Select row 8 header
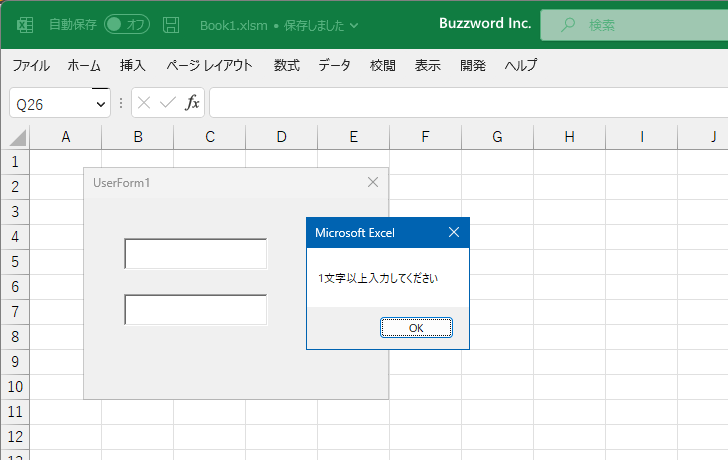The height and width of the screenshot is (460, 728). coord(15,337)
